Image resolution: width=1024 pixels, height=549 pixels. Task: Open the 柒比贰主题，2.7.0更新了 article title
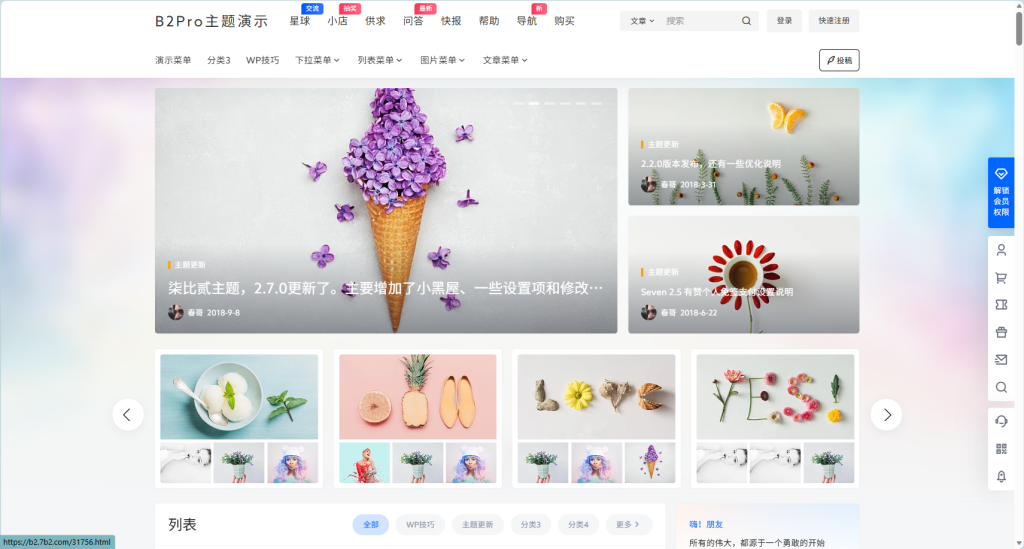(385, 288)
